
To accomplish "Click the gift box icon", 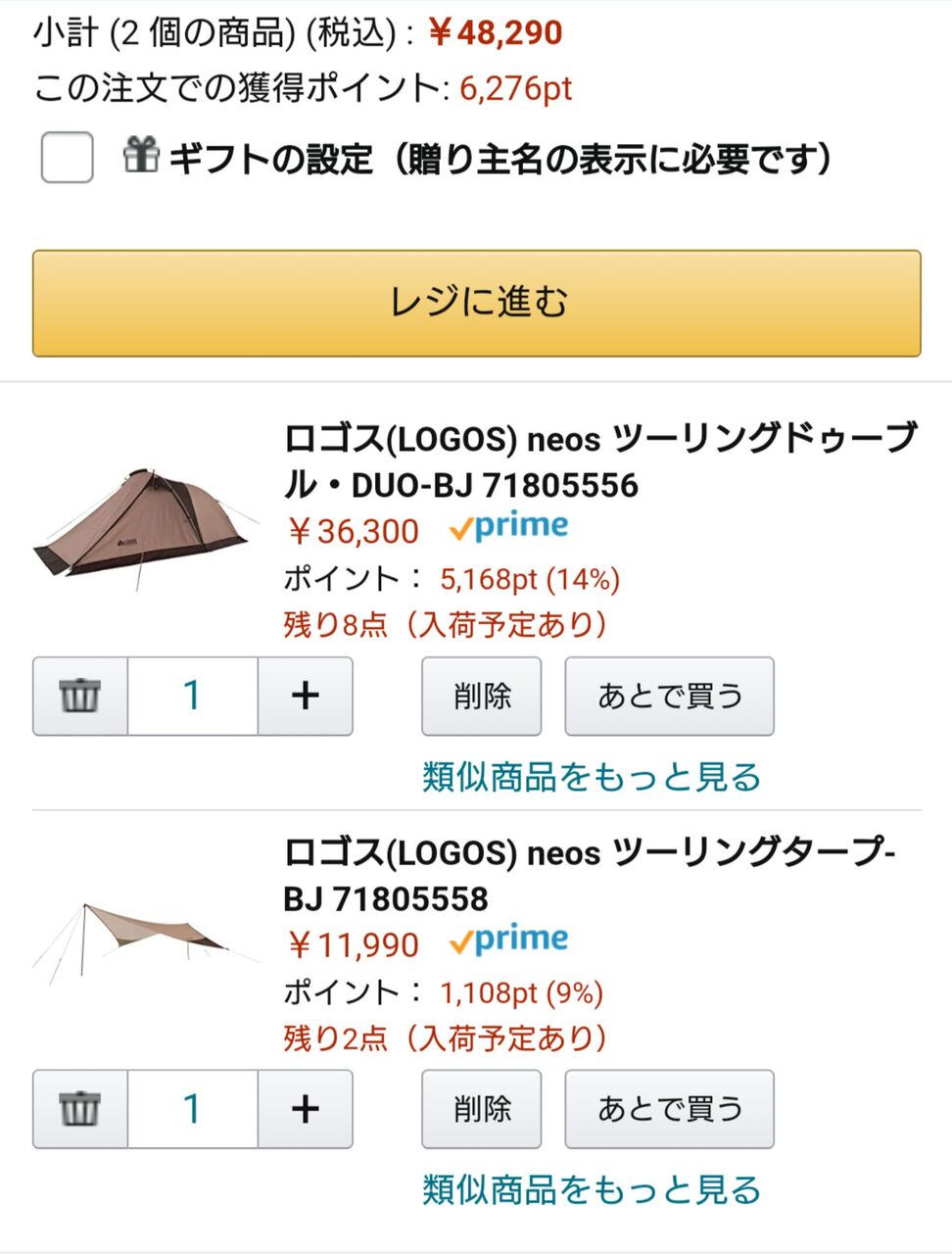I will pos(141,156).
